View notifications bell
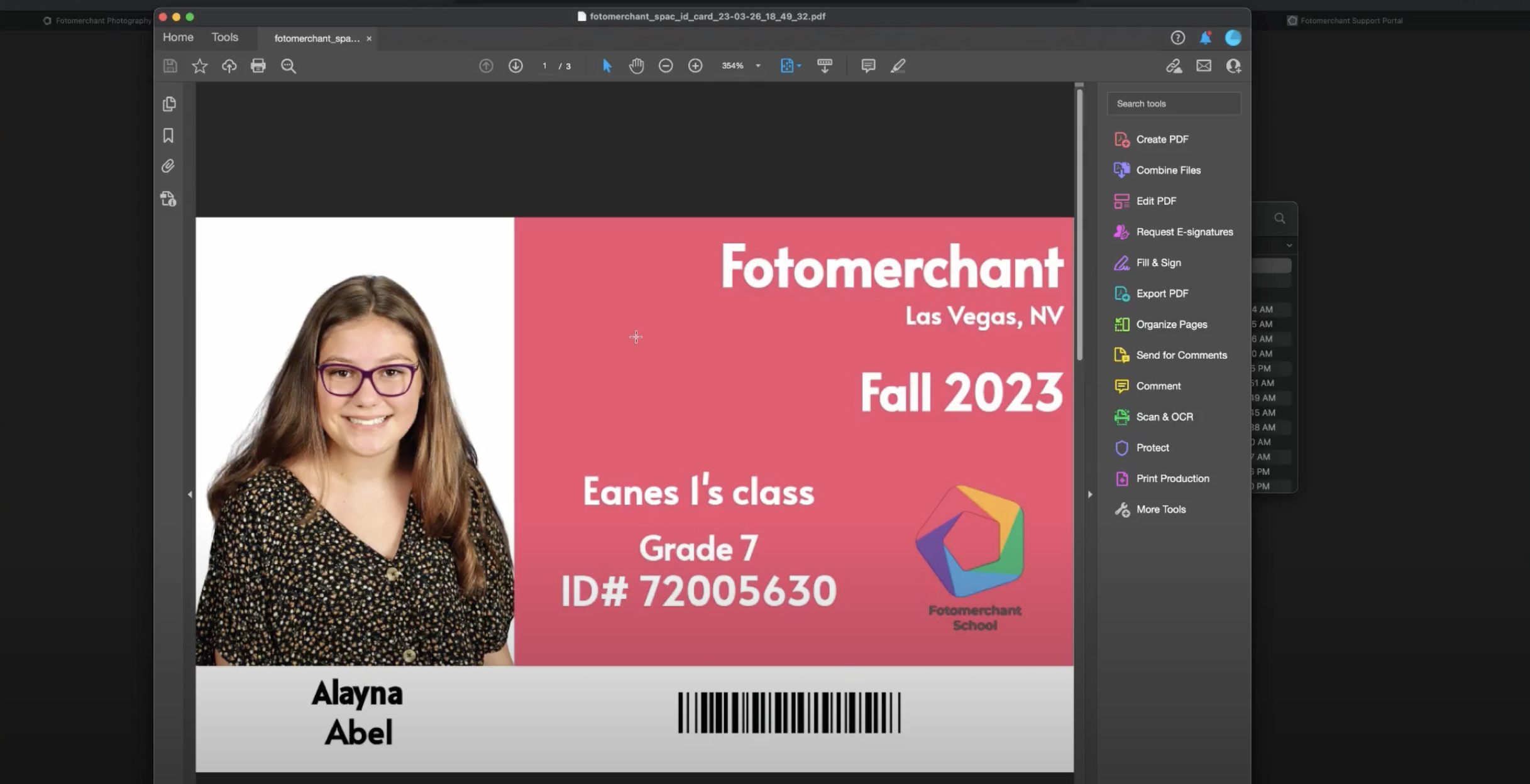The image size is (1530, 784). (1206, 38)
